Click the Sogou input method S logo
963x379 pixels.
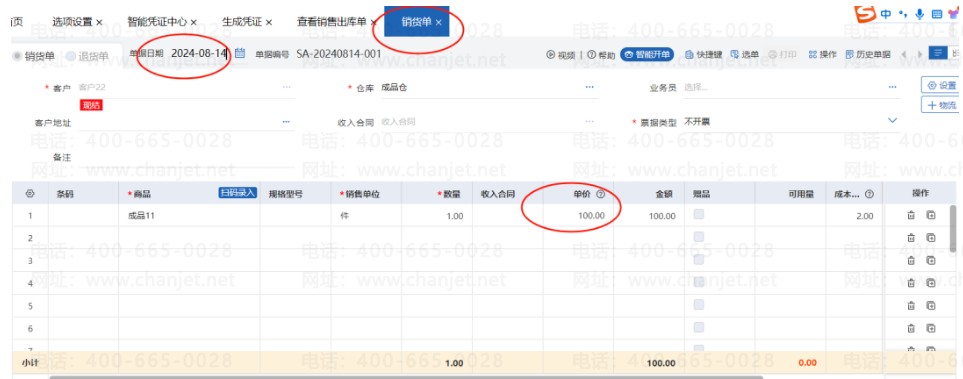pyautogui.click(x=865, y=14)
